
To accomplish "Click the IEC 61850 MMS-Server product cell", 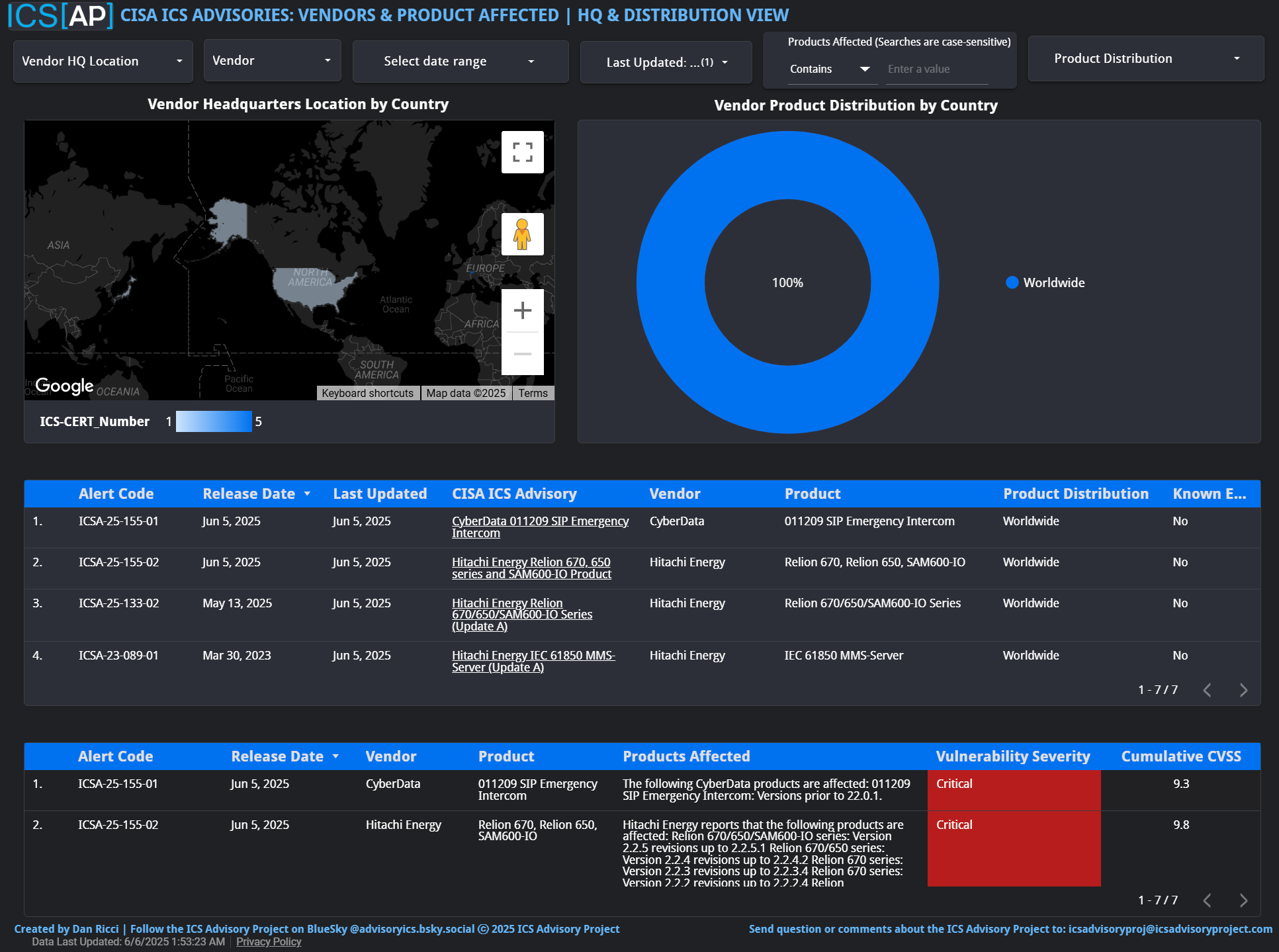I will [844, 656].
